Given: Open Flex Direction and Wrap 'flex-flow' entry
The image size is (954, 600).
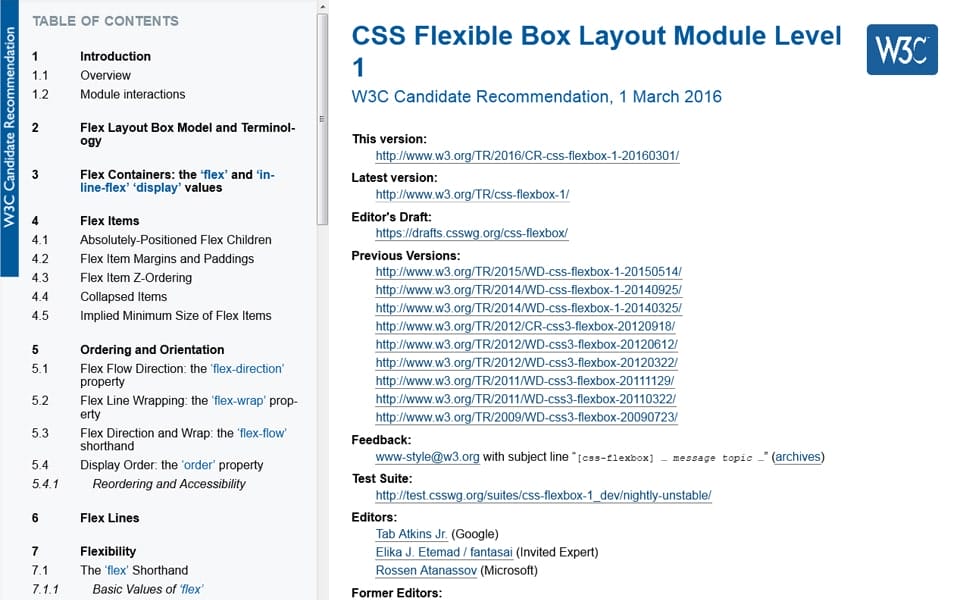Looking at the screenshot, I should pos(183,439).
